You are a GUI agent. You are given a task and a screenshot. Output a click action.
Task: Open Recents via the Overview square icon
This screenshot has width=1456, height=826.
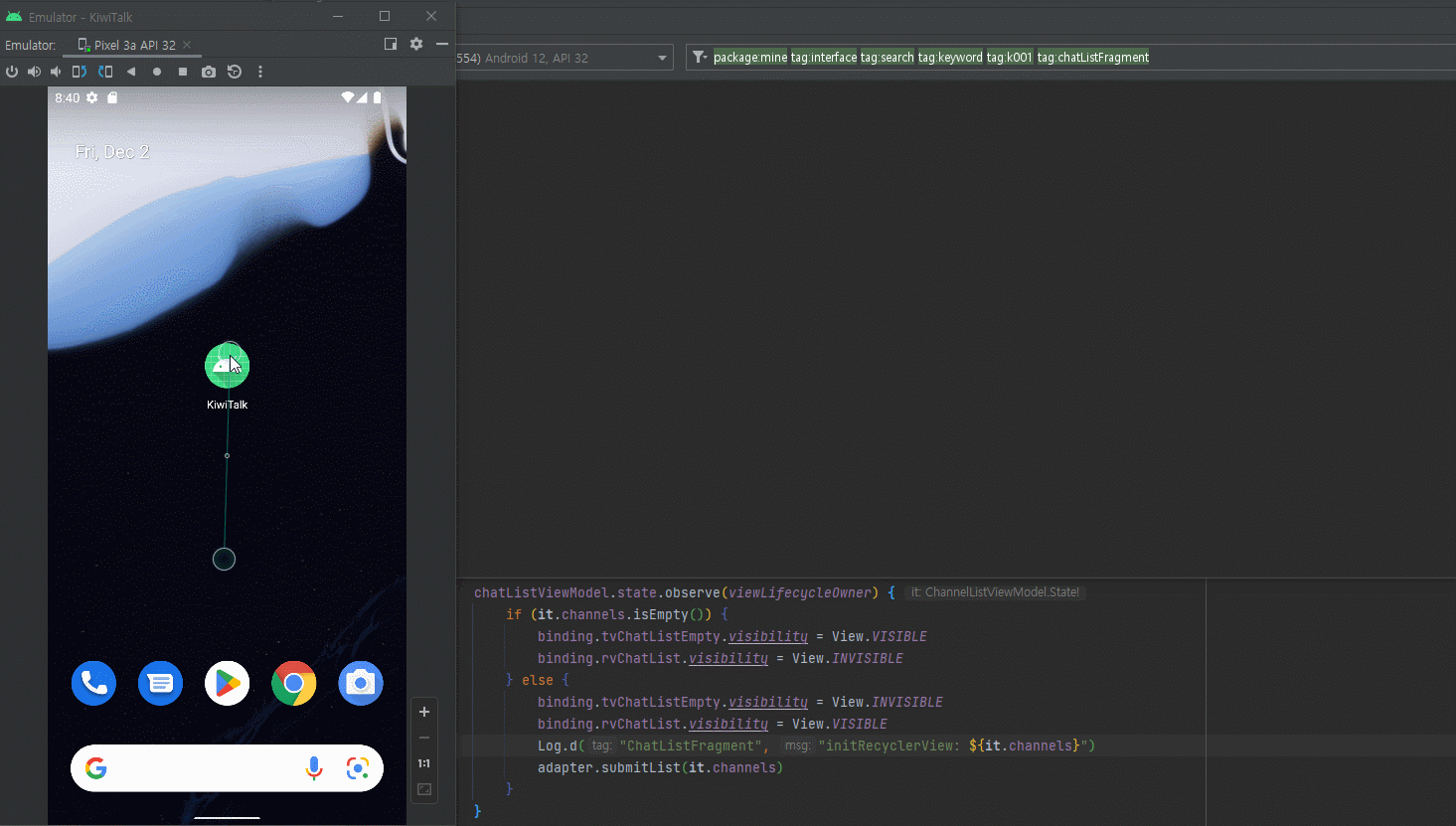182,72
